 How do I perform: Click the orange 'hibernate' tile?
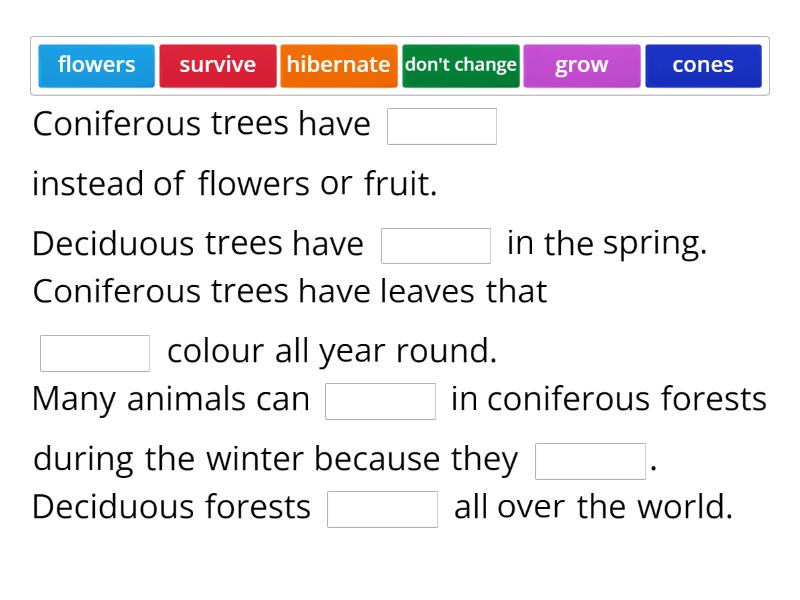point(339,65)
